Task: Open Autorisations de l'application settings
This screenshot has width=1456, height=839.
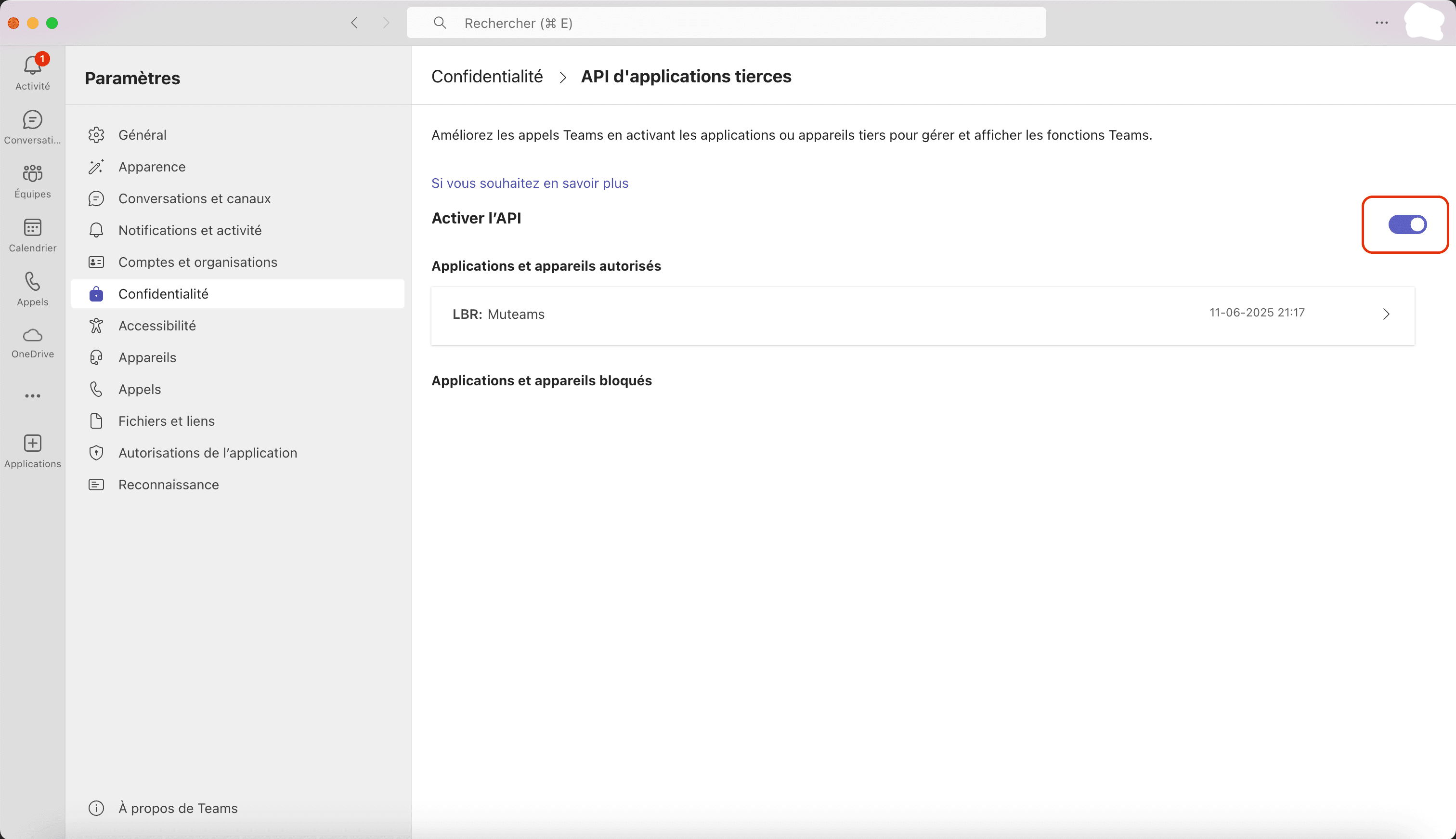Action: click(238, 453)
